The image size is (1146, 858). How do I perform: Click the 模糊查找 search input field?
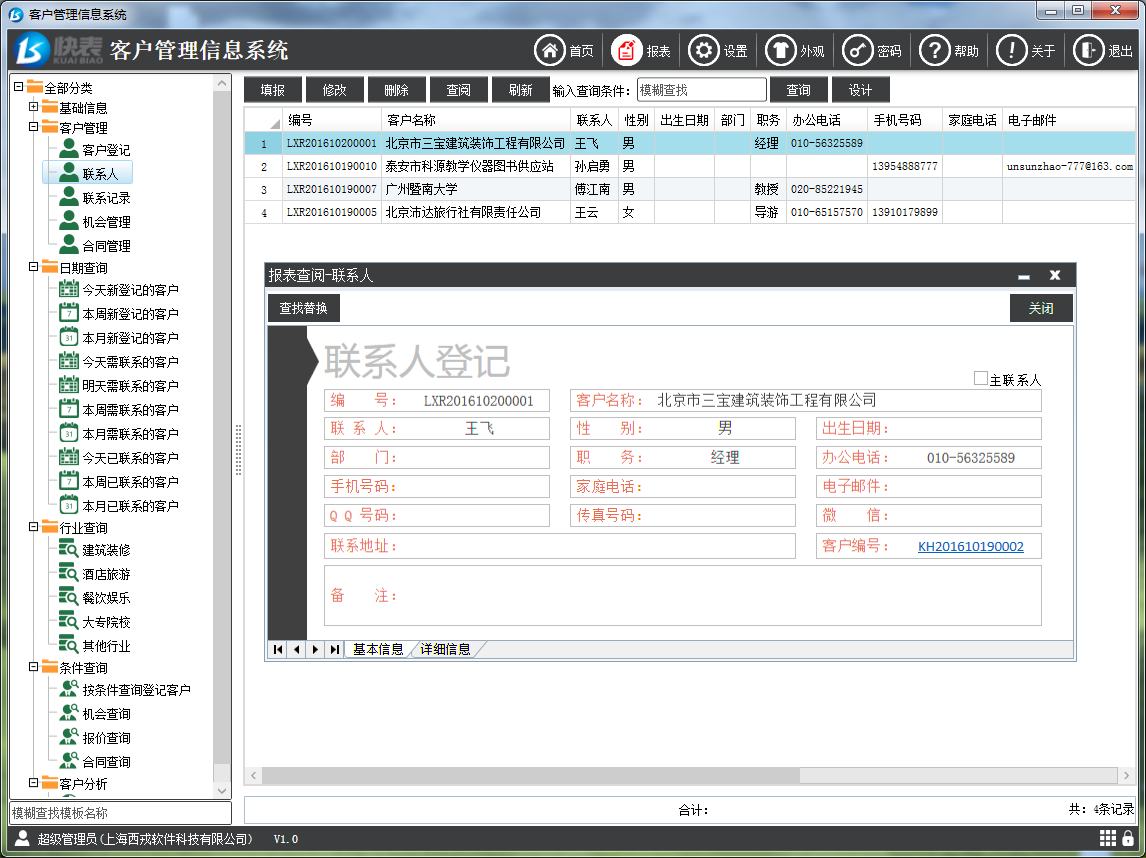(x=701, y=90)
